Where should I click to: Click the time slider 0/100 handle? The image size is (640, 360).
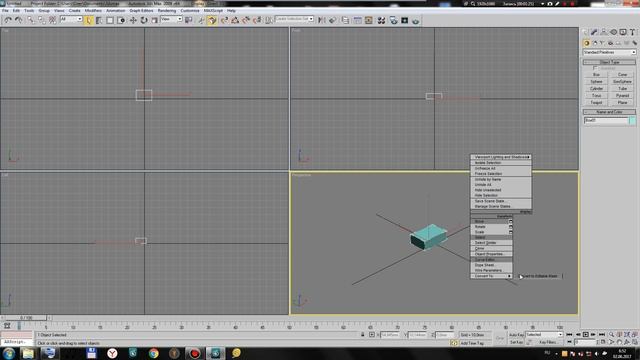26,318
